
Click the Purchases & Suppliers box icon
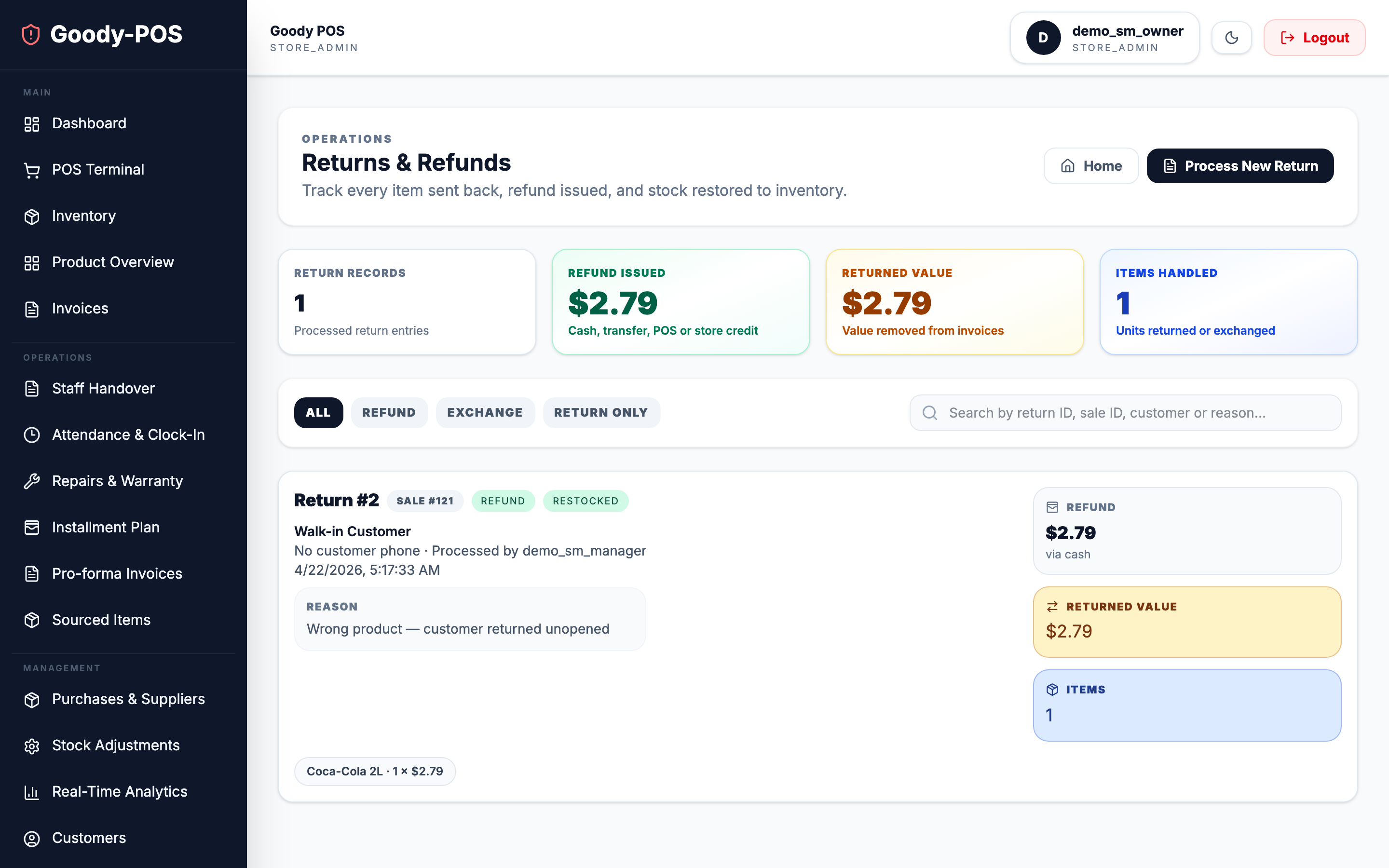click(x=31, y=699)
